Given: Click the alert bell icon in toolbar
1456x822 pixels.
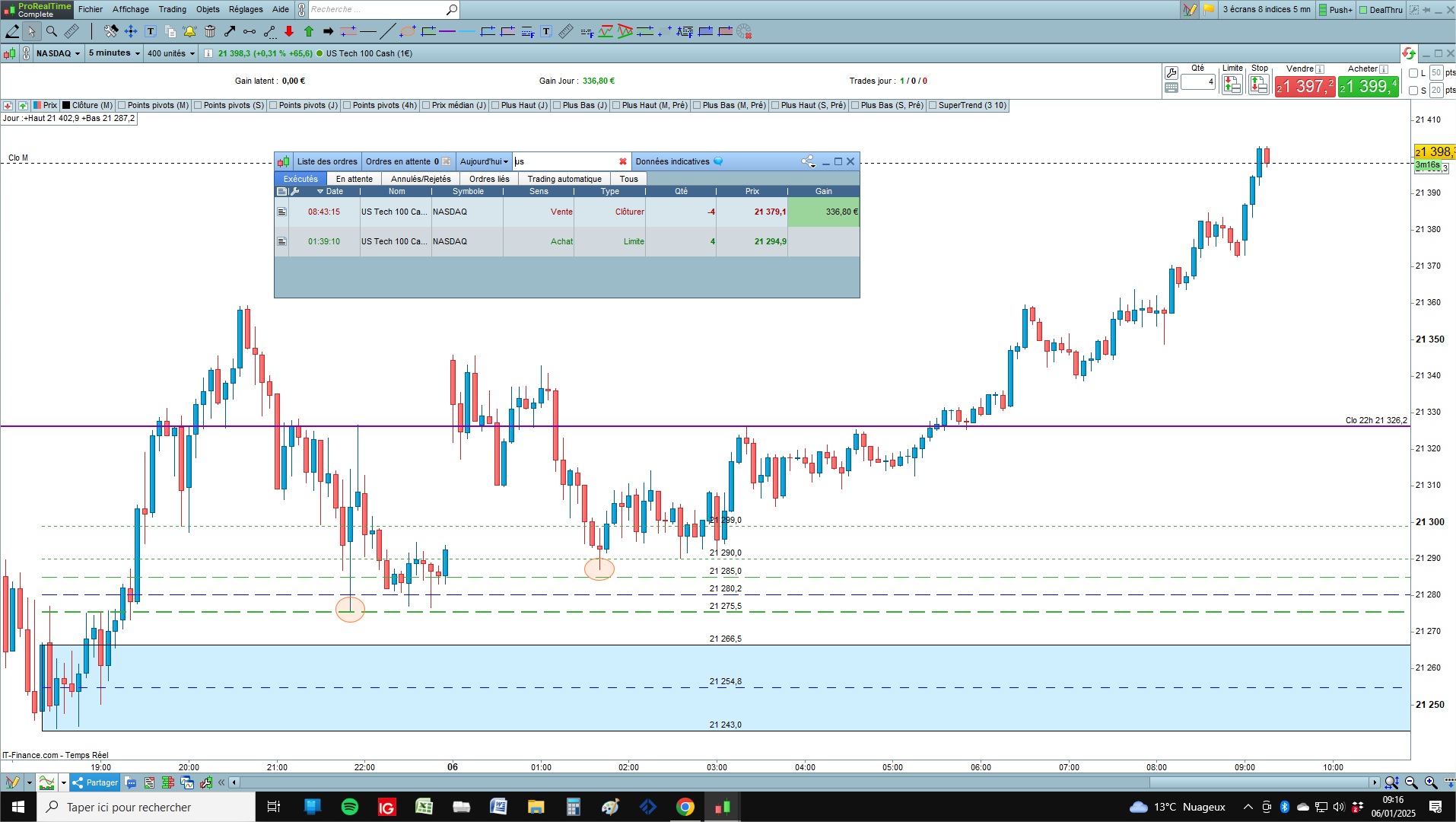Looking at the screenshot, I should pyautogui.click(x=189, y=31).
